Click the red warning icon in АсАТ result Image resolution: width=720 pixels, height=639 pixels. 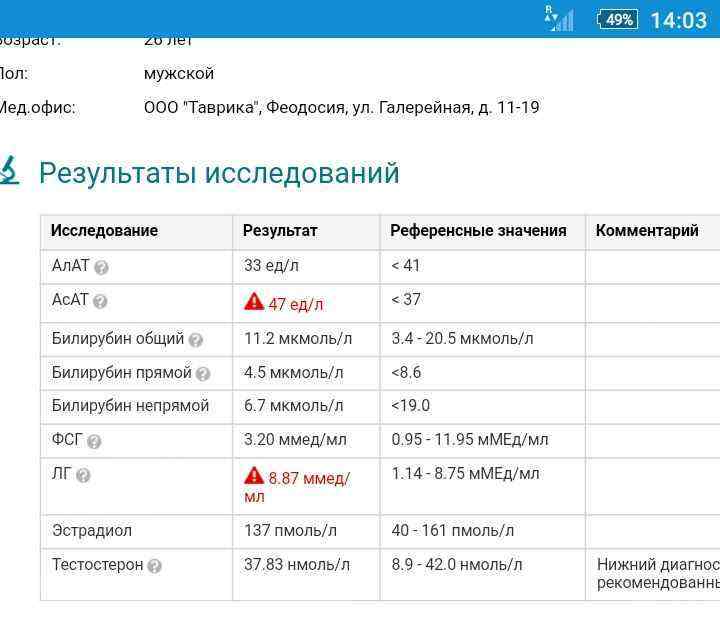pyautogui.click(x=254, y=302)
